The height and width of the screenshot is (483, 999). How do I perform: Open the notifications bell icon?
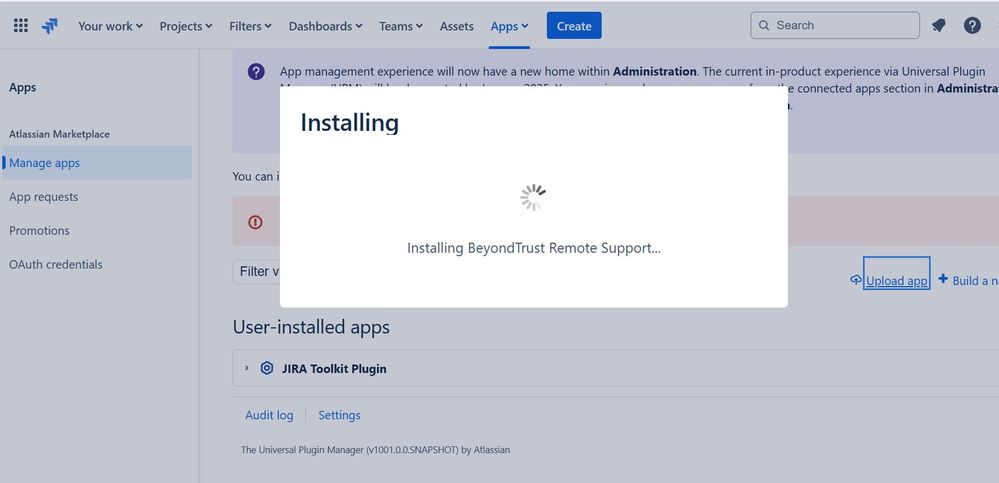coord(938,25)
